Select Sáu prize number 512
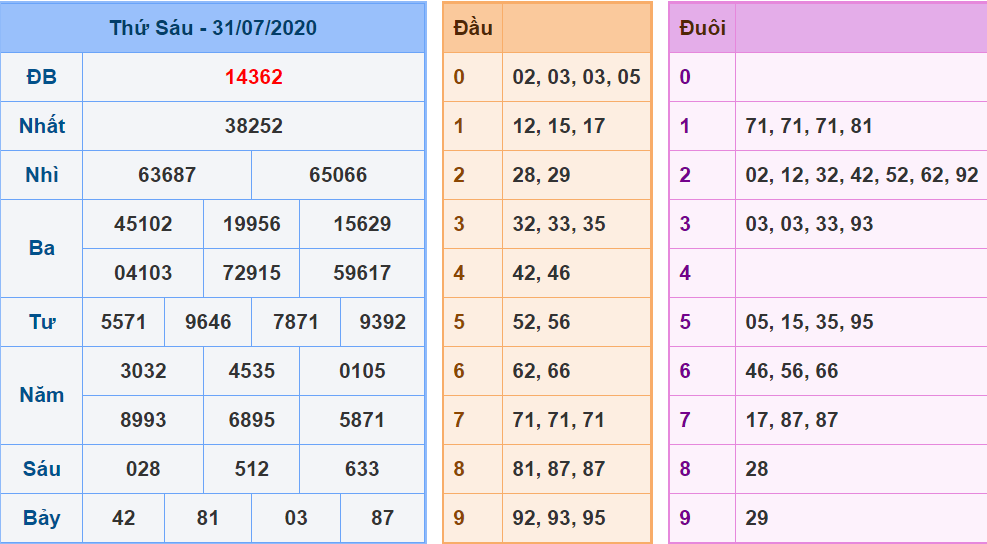This screenshot has width=987, height=544. (251, 469)
